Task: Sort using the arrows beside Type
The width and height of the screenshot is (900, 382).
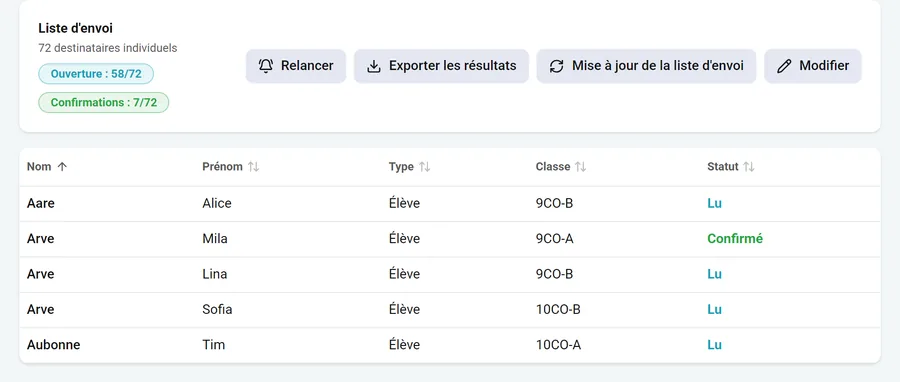Action: point(424,167)
